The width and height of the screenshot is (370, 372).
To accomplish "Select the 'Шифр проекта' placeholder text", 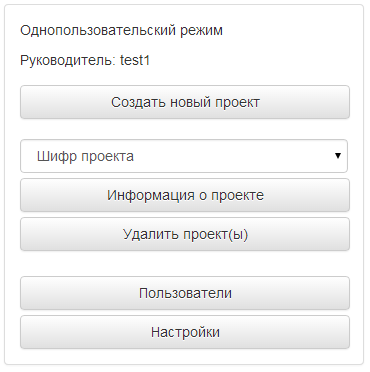I will [x=85, y=156].
